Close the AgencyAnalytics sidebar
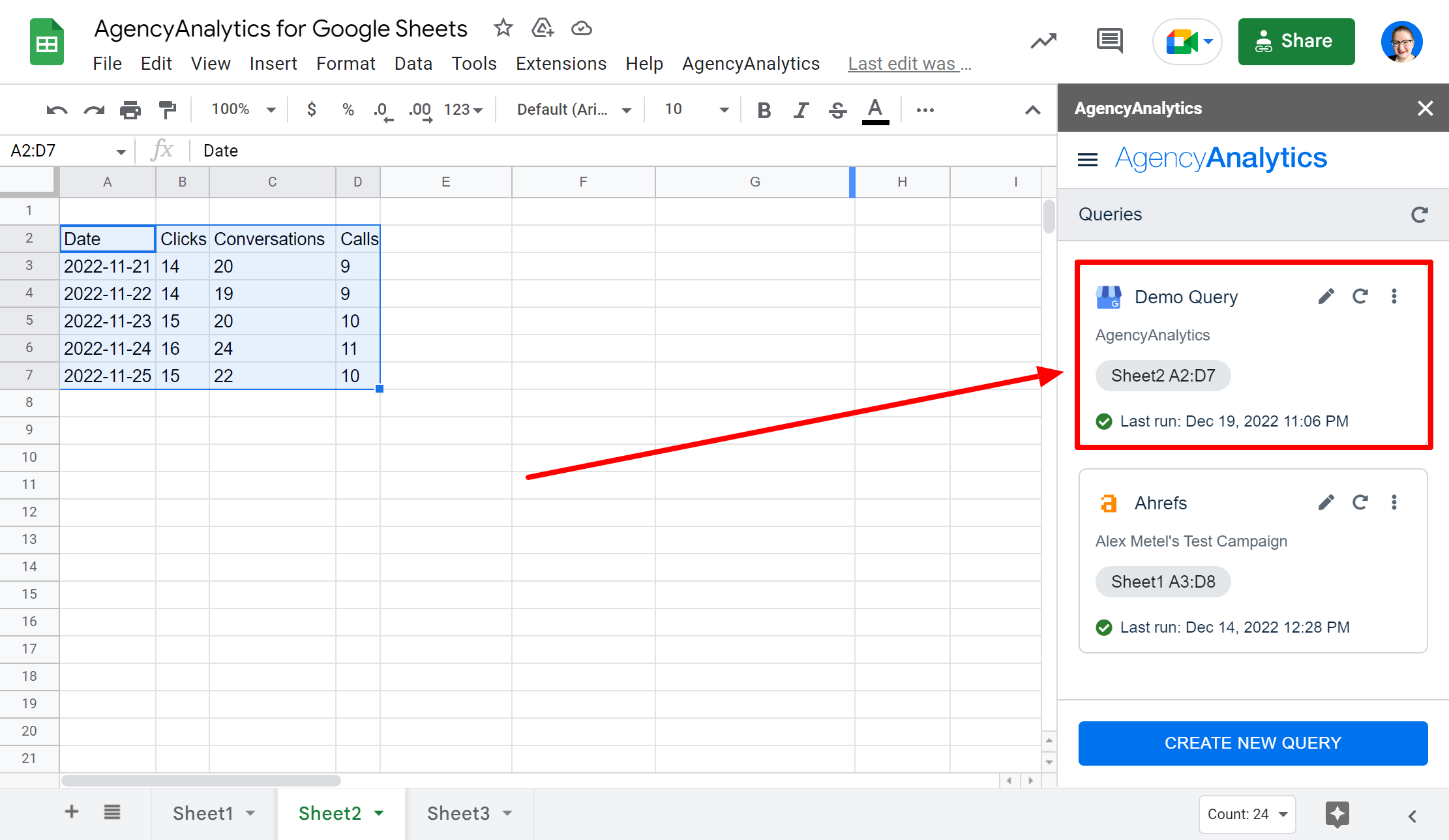The height and width of the screenshot is (840, 1449). click(x=1425, y=108)
